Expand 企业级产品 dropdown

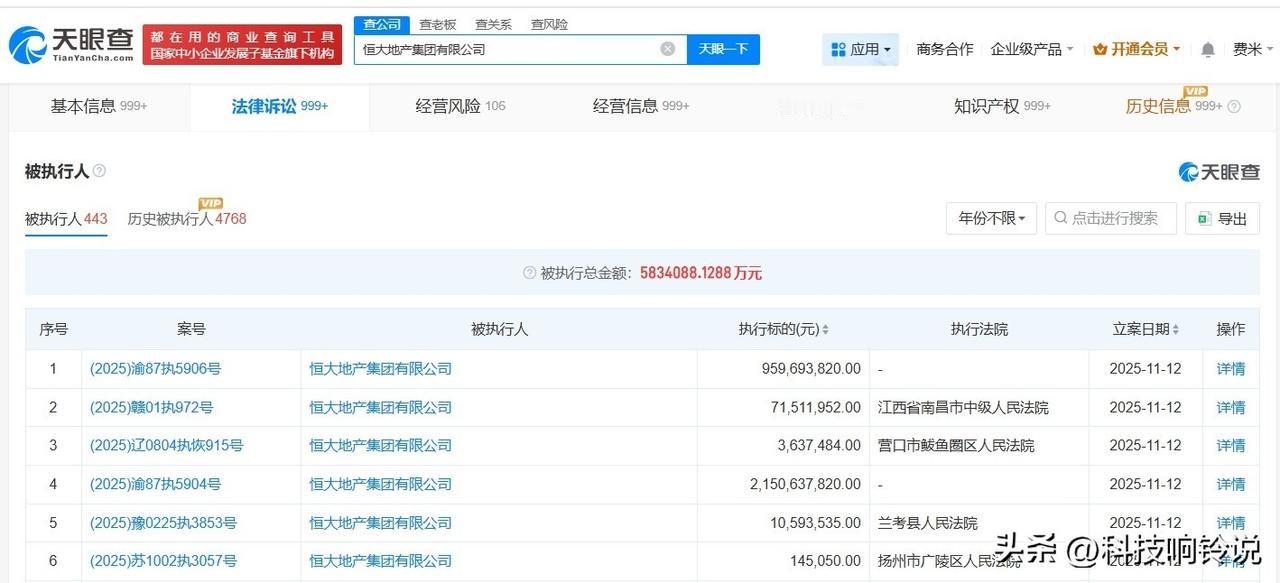click(1031, 49)
